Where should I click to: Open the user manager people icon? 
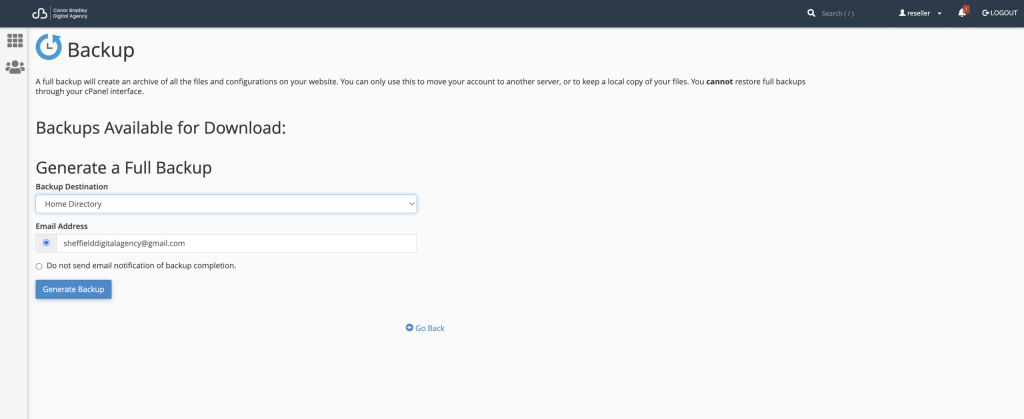pos(14,67)
